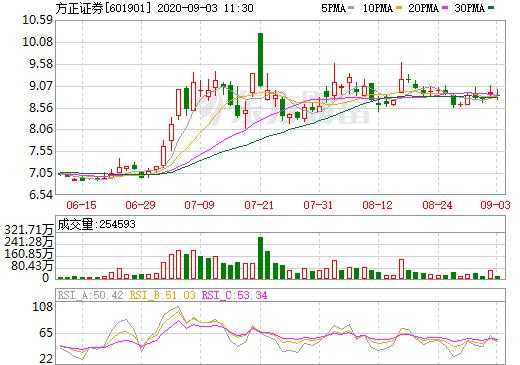Screen dimensions: 520x365
Task: Click the 10.59 price axis label
Action: coord(38,20)
